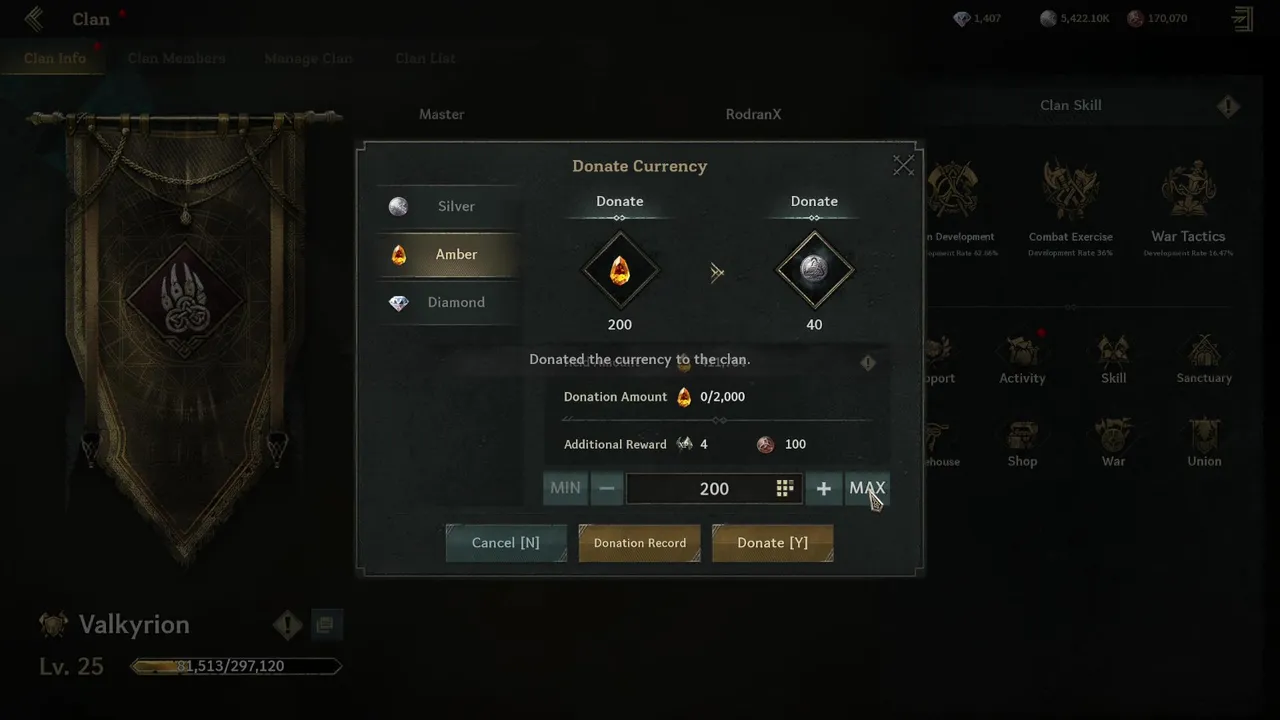Open the clan Shop icon
Screen dimensions: 1280x720
click(1022, 435)
